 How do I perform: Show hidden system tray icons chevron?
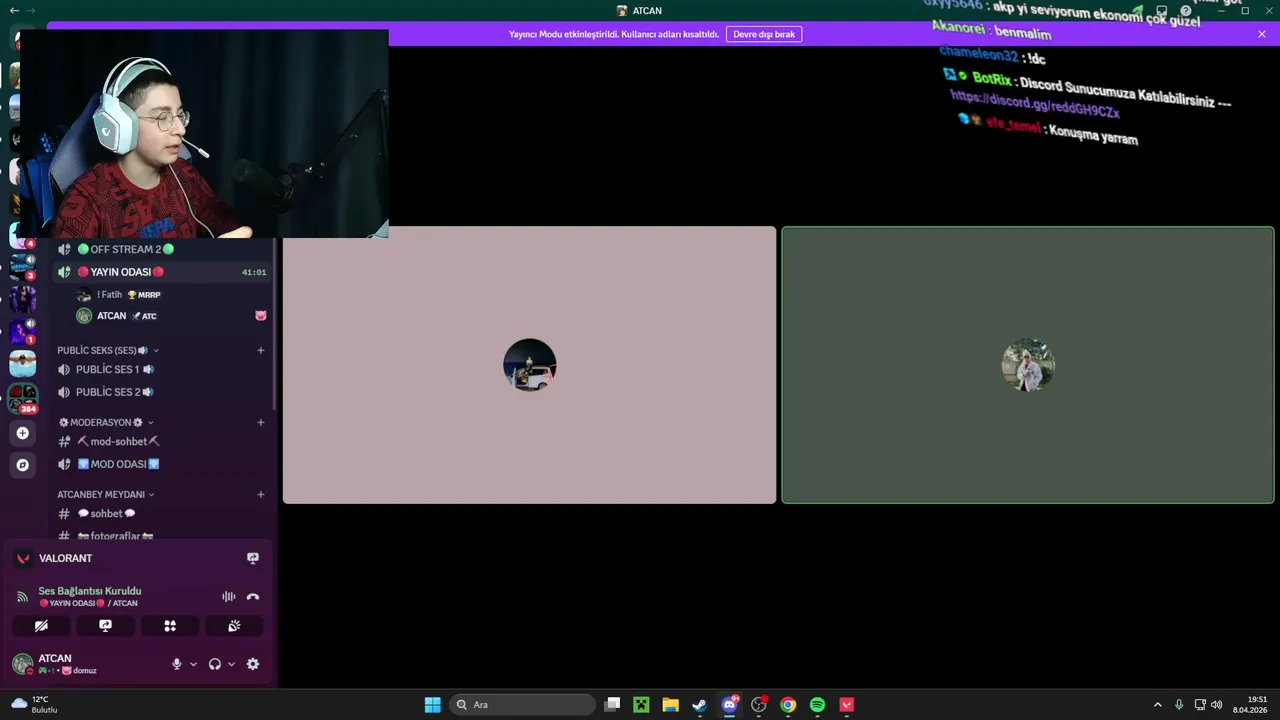1158,705
